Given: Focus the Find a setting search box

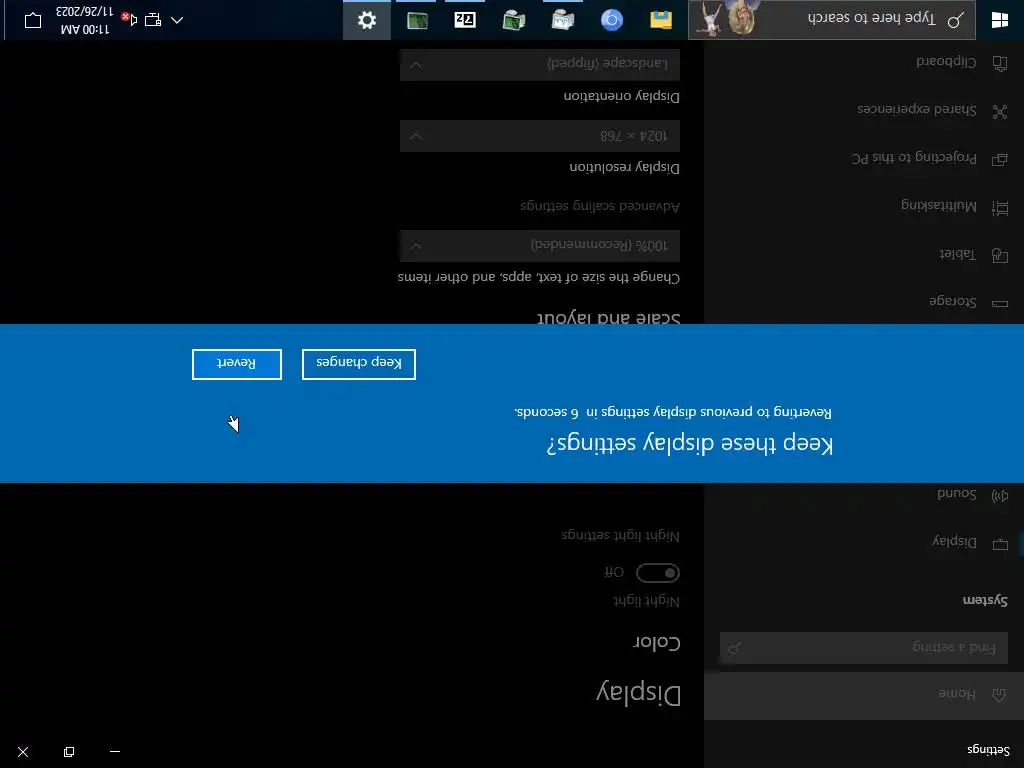Looking at the screenshot, I should point(863,648).
